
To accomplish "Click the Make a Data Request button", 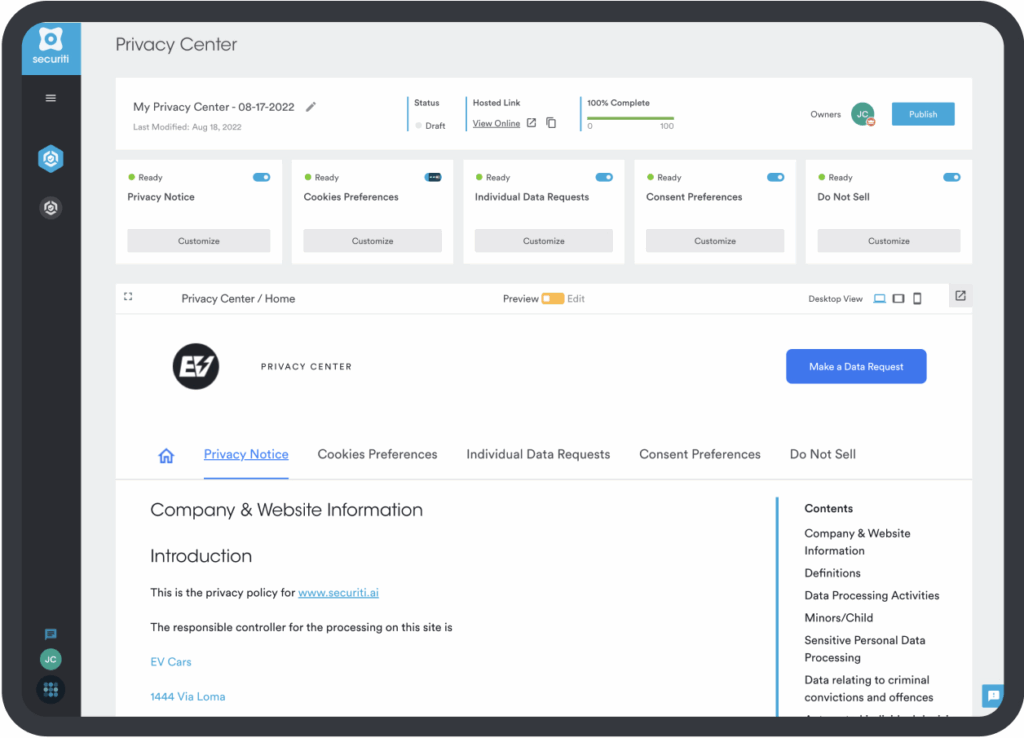I will click(x=855, y=366).
